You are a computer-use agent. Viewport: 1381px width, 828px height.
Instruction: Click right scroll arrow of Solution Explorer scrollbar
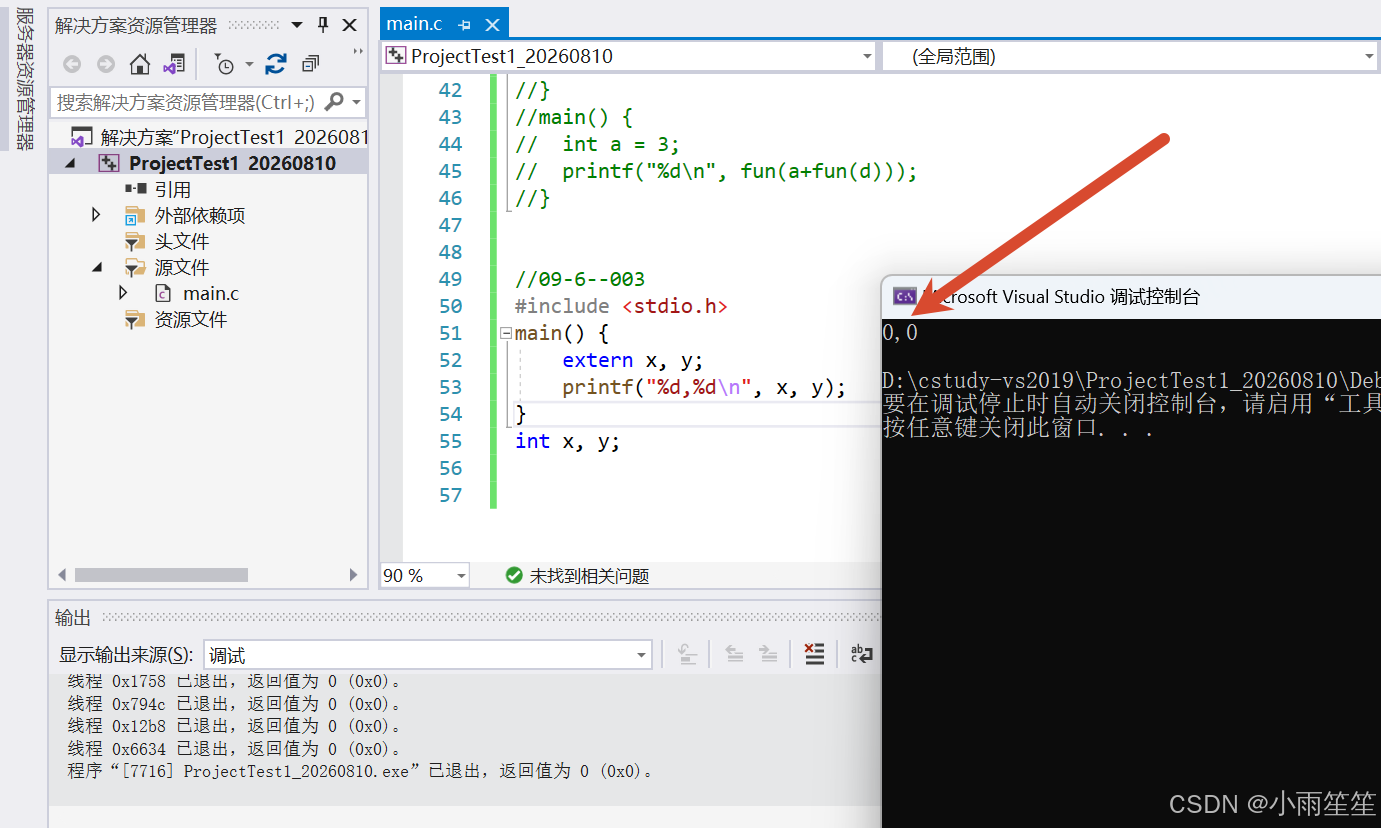[353, 575]
